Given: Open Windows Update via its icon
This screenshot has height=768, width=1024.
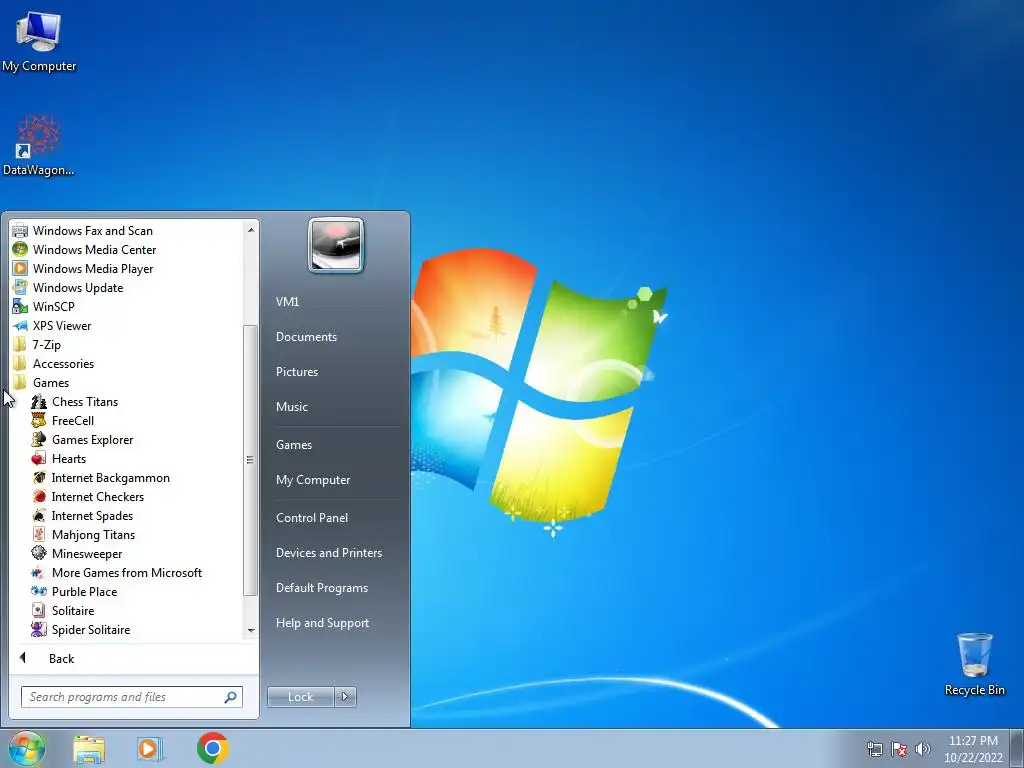Looking at the screenshot, I should (x=20, y=287).
